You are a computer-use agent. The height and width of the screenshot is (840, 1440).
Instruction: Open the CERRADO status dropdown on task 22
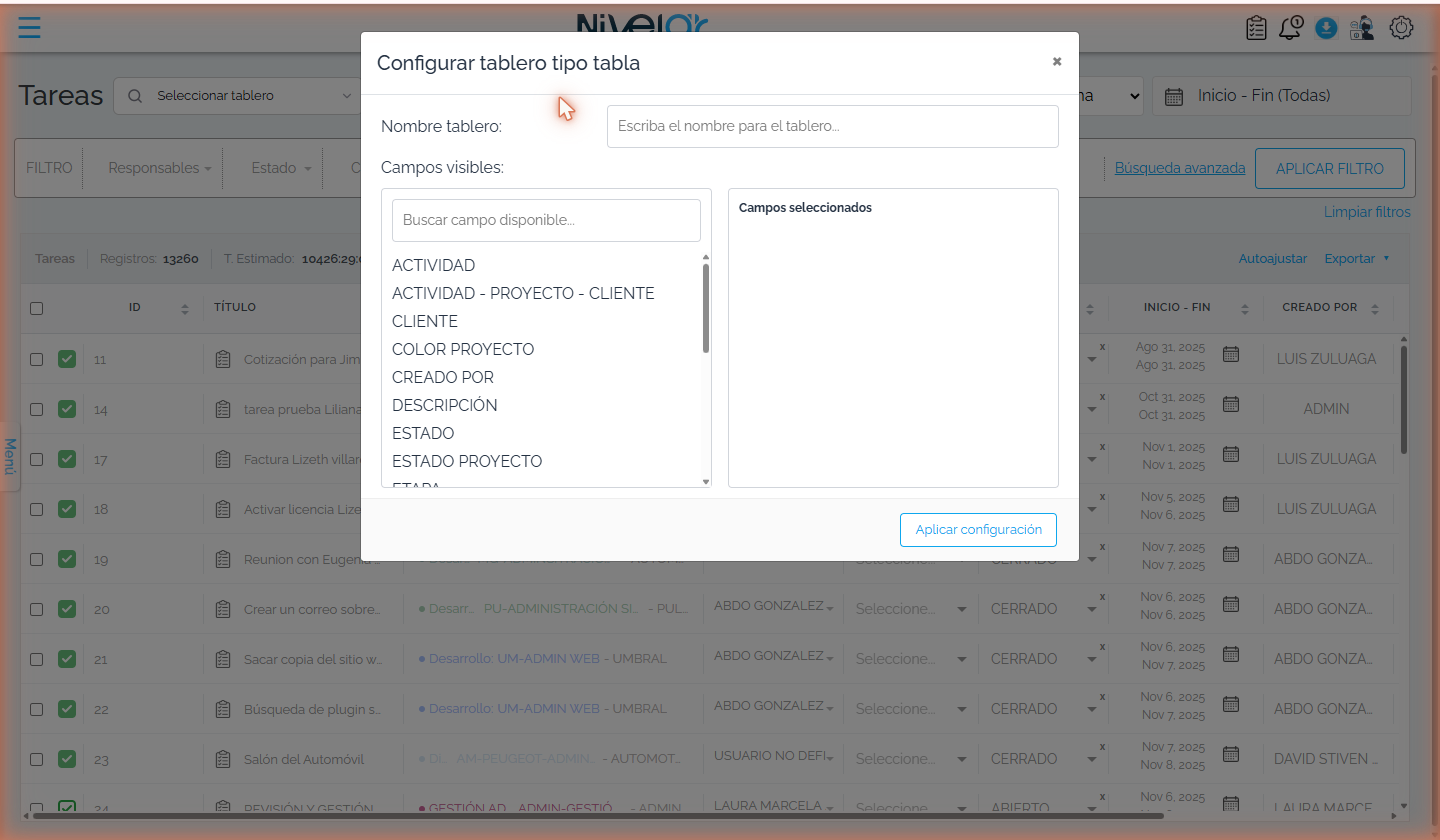click(x=1045, y=709)
